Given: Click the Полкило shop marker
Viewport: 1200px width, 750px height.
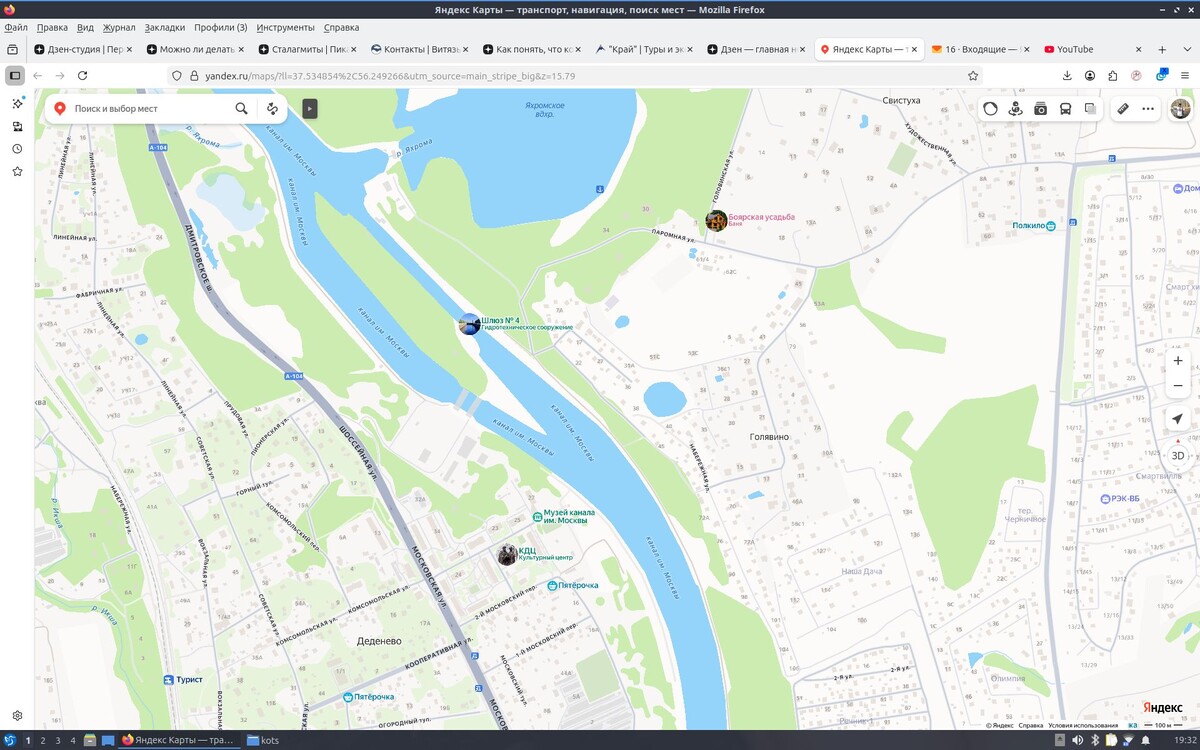Looking at the screenshot, I should pos(1051,226).
